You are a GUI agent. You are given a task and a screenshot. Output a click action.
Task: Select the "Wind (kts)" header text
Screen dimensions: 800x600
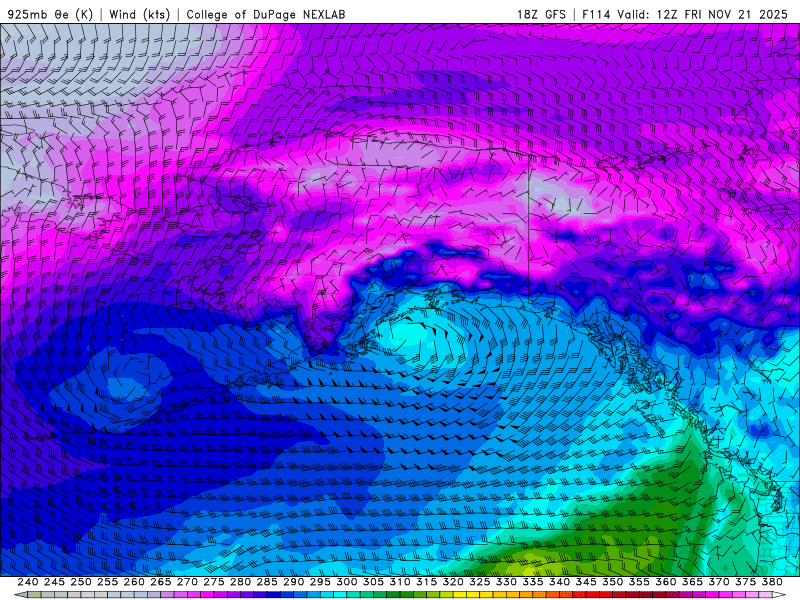pyautogui.click(x=140, y=14)
